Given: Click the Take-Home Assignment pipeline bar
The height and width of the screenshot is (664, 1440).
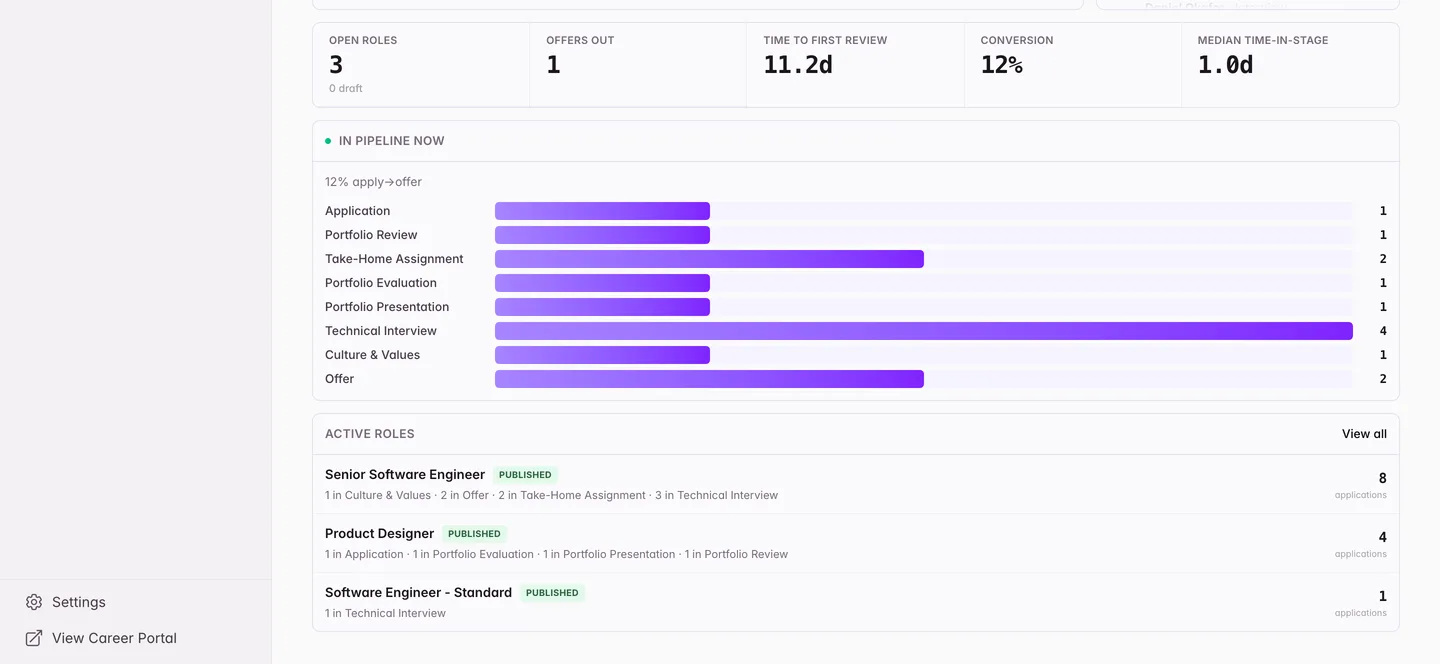Looking at the screenshot, I should coord(709,259).
